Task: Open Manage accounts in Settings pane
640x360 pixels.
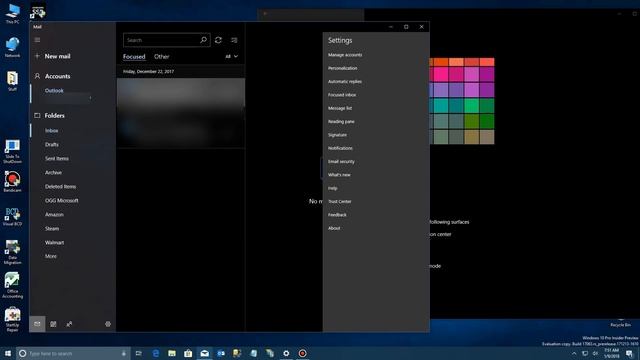Action: (x=345, y=55)
